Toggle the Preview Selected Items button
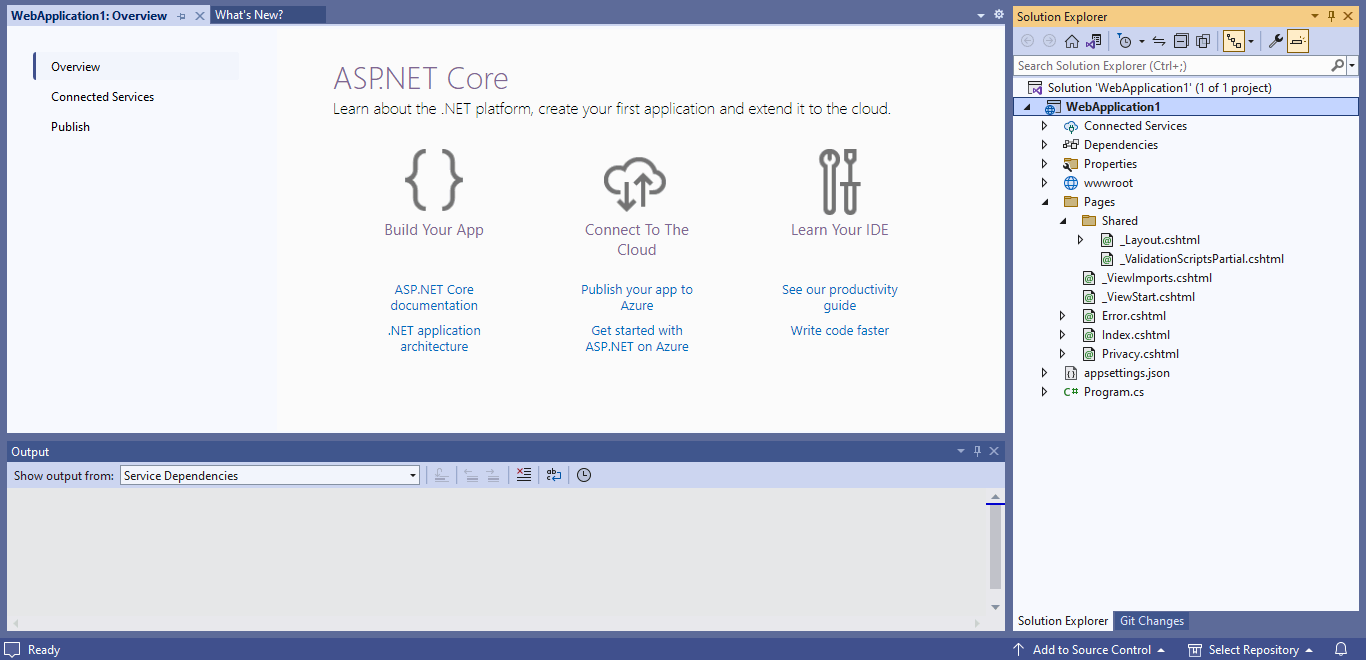Screen dimensions: 1366x660 point(1297,41)
